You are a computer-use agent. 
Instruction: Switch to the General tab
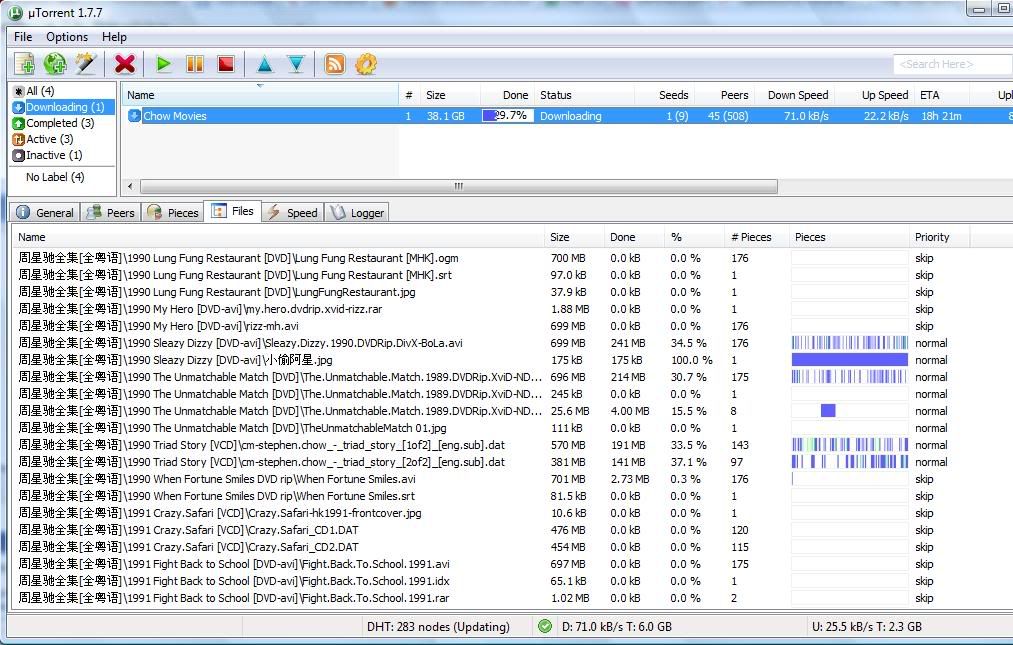point(45,213)
